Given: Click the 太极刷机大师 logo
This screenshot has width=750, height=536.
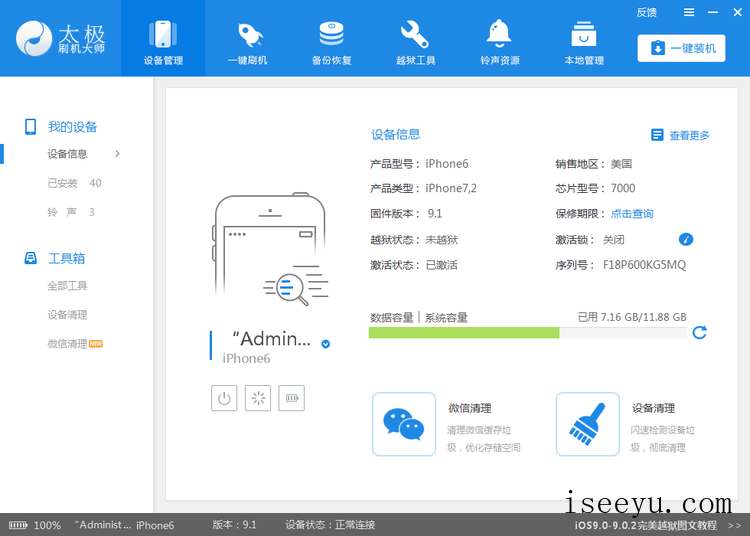Looking at the screenshot, I should [x=60, y=38].
